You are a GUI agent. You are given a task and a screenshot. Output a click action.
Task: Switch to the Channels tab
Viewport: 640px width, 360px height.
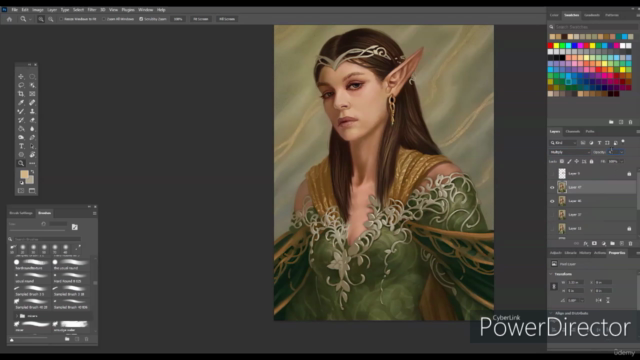(573, 131)
